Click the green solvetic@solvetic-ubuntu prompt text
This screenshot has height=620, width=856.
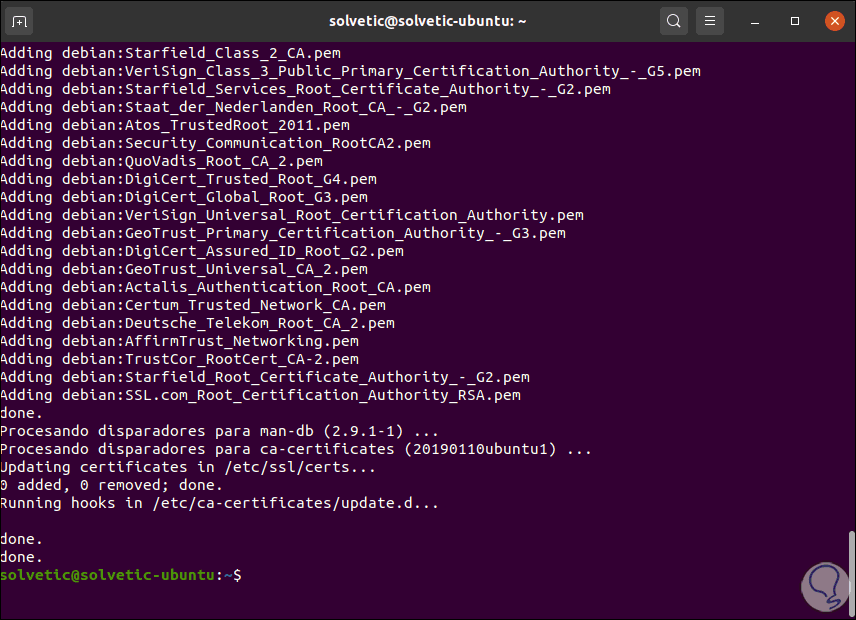pos(108,575)
